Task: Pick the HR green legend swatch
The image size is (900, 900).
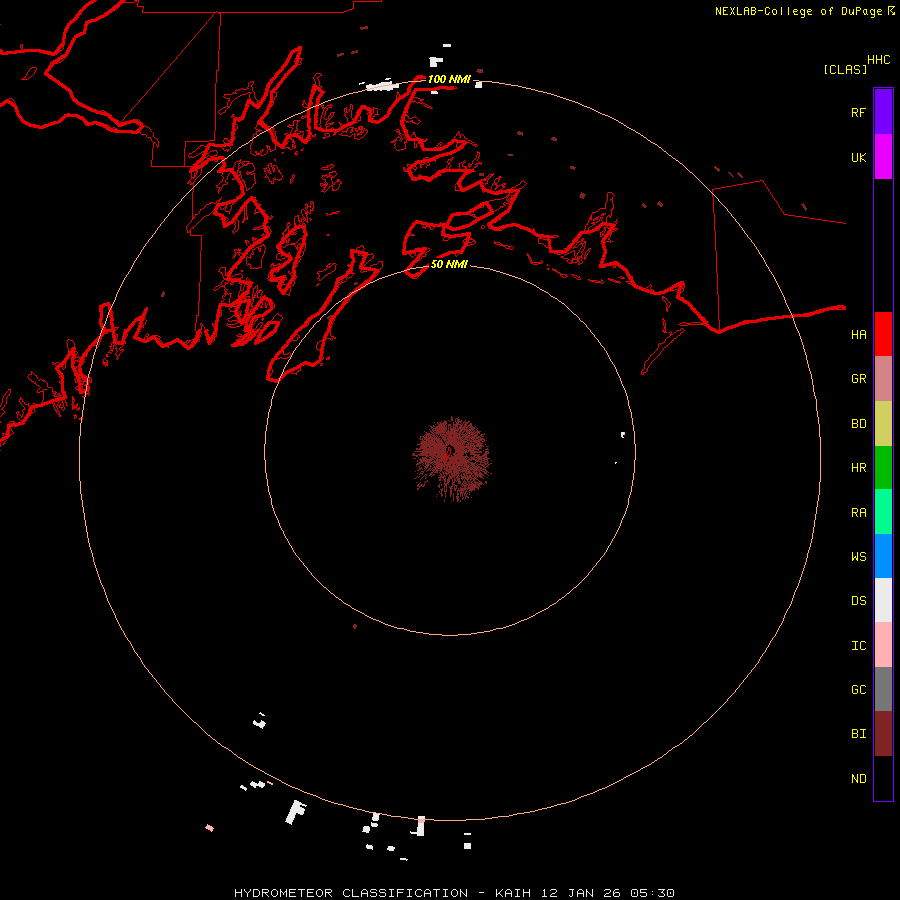Action: pyautogui.click(x=883, y=467)
